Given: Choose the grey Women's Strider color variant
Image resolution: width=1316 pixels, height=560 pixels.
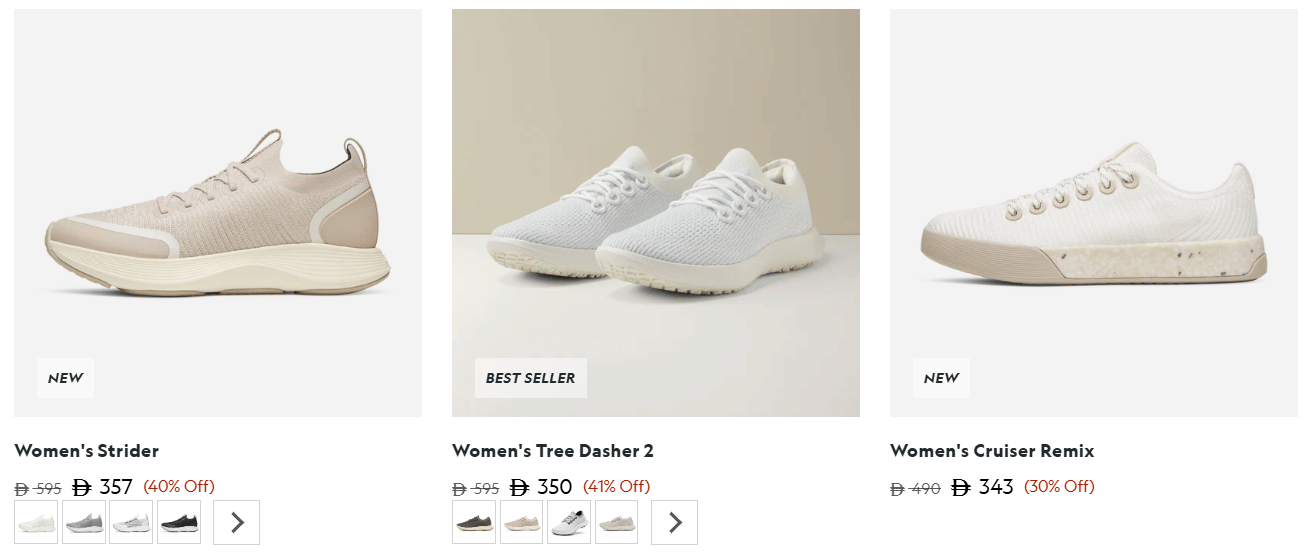Looking at the screenshot, I should [x=84, y=522].
